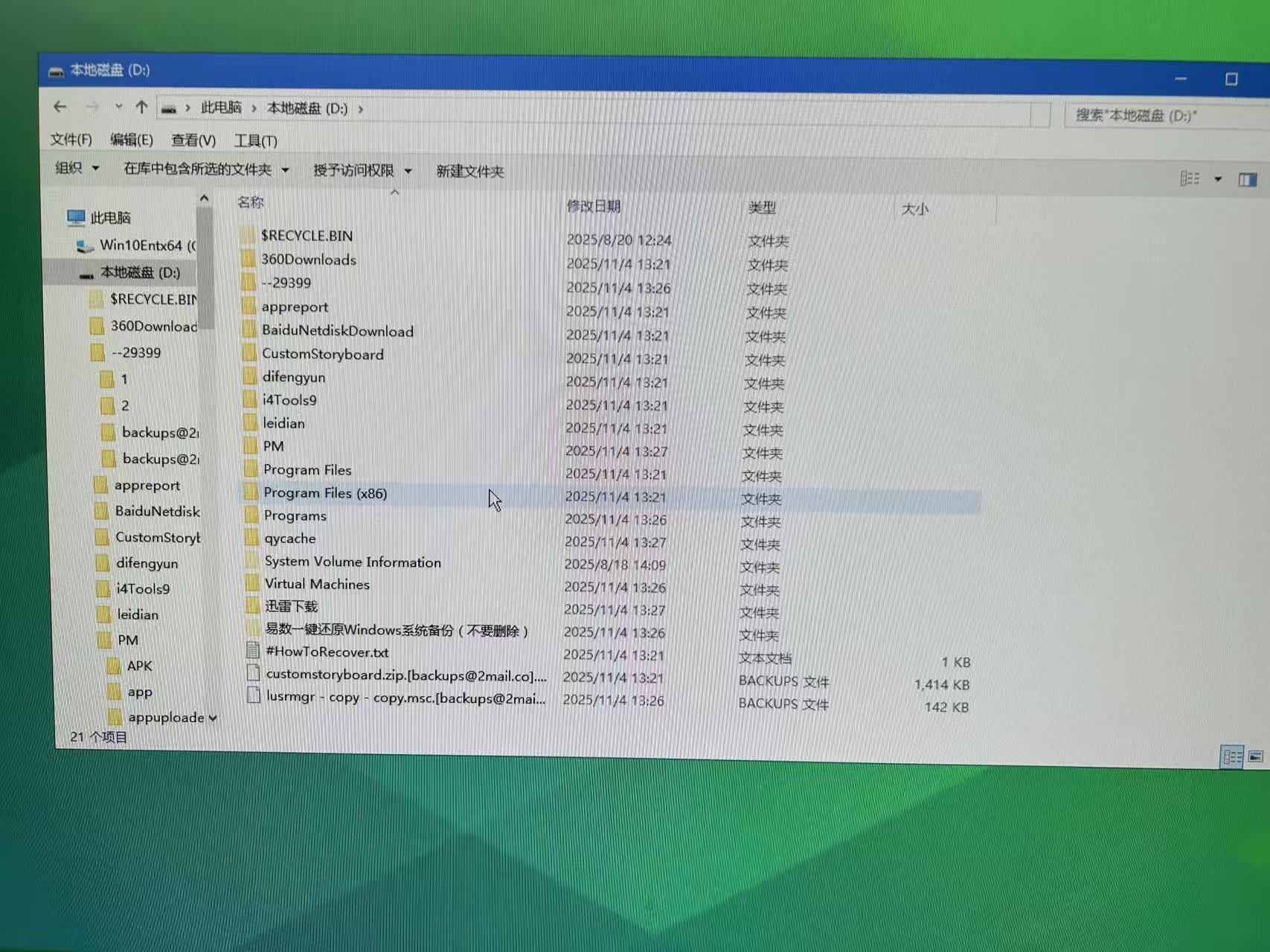
Task: Click the Back navigation arrow
Action: [60, 107]
